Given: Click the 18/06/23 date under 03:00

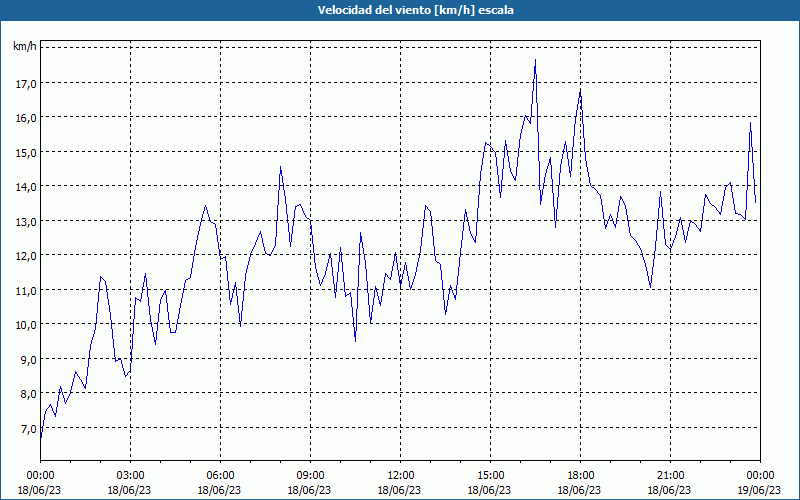Looking at the screenshot, I should [129, 490].
